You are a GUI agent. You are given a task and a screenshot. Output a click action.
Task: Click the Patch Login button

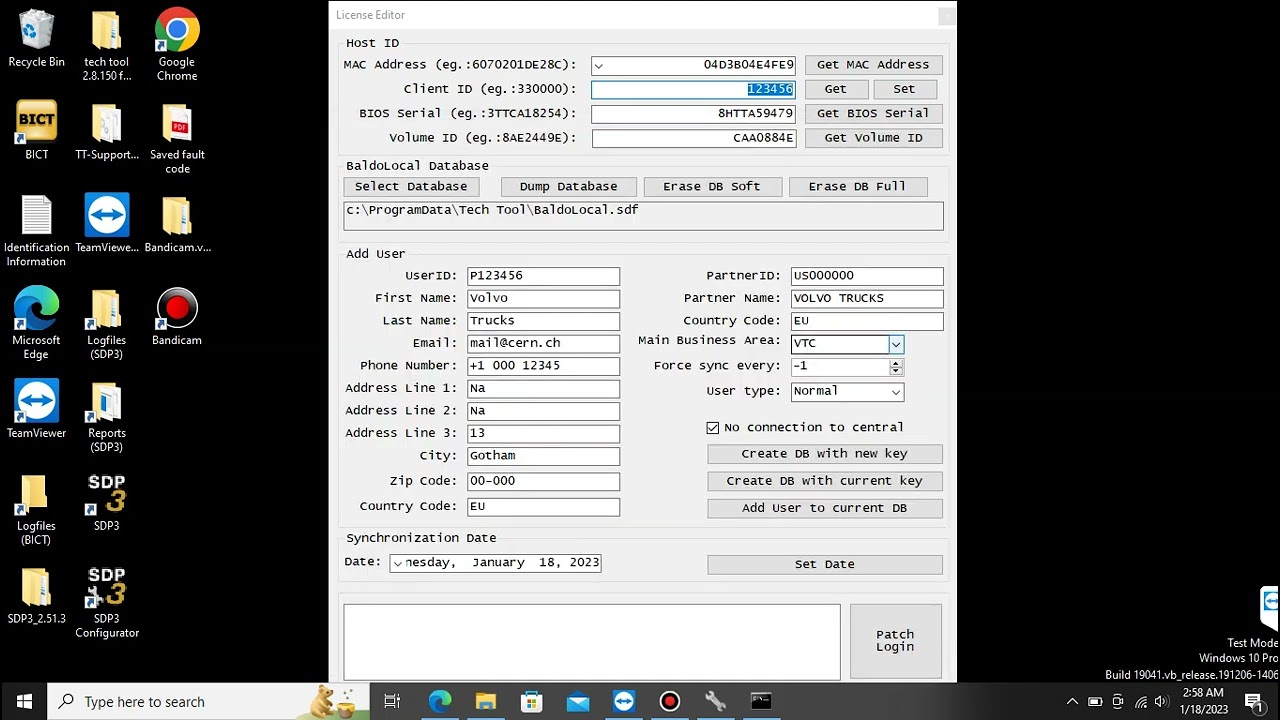tap(895, 641)
